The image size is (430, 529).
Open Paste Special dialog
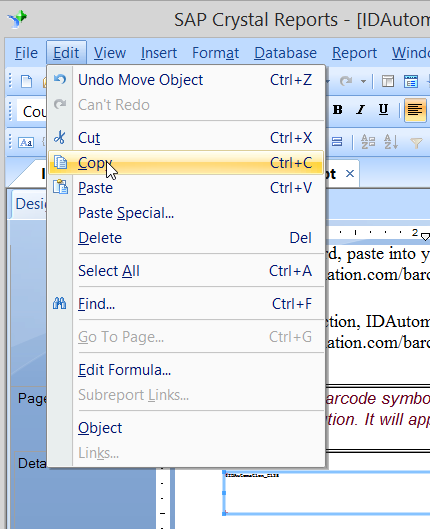(x=186, y=213)
